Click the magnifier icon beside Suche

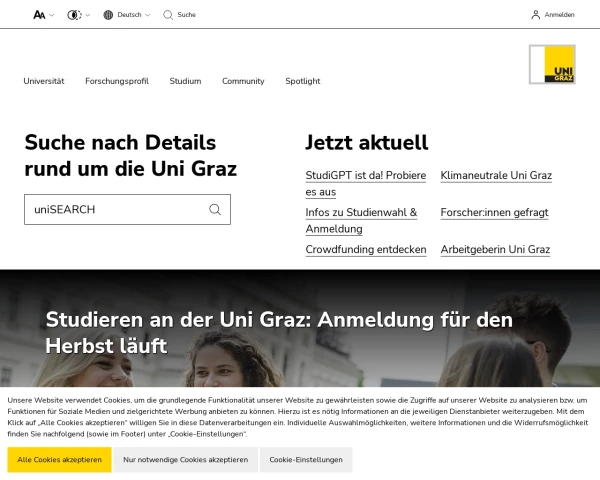click(x=168, y=15)
